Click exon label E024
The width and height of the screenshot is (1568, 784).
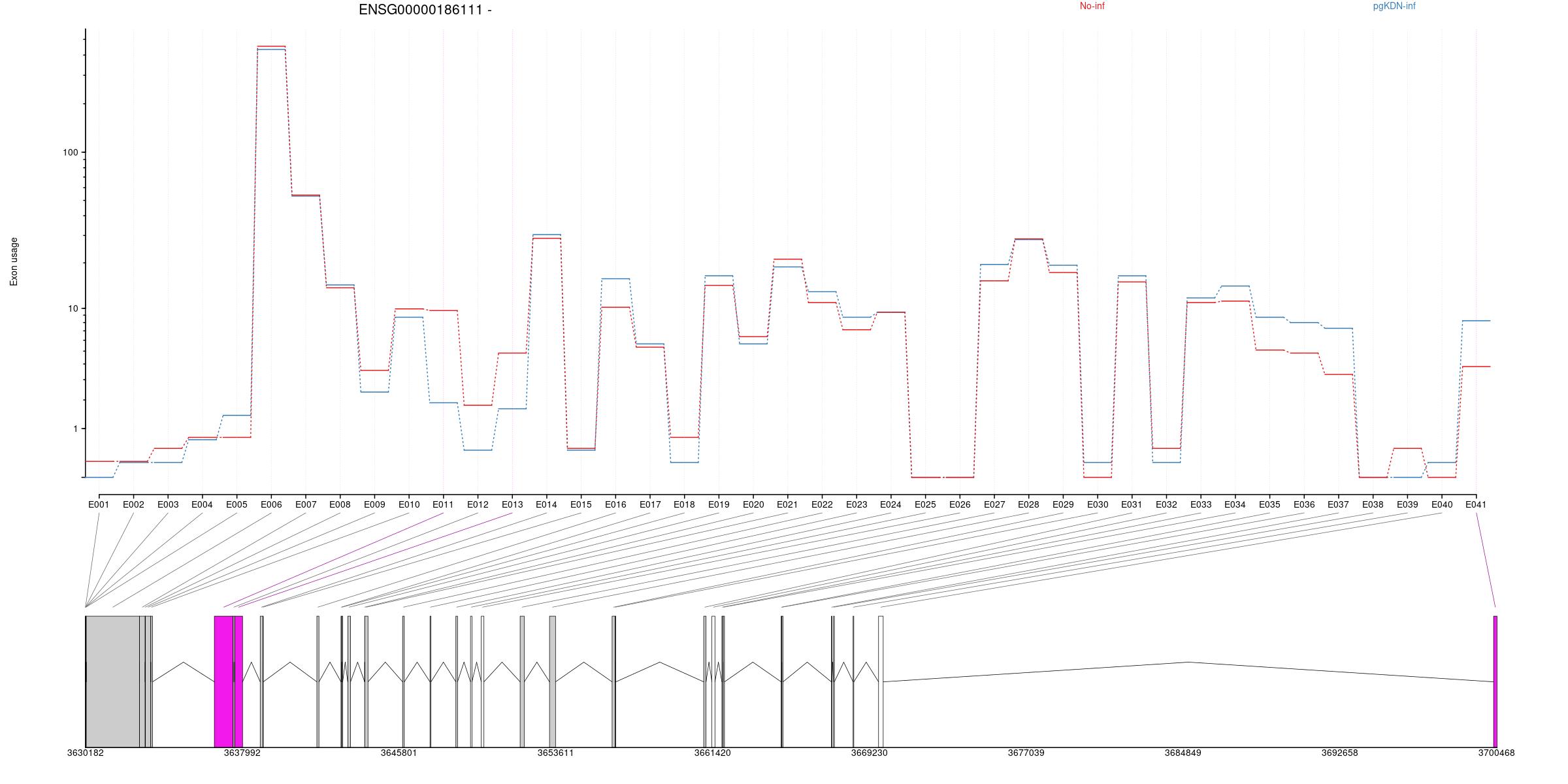(x=890, y=504)
